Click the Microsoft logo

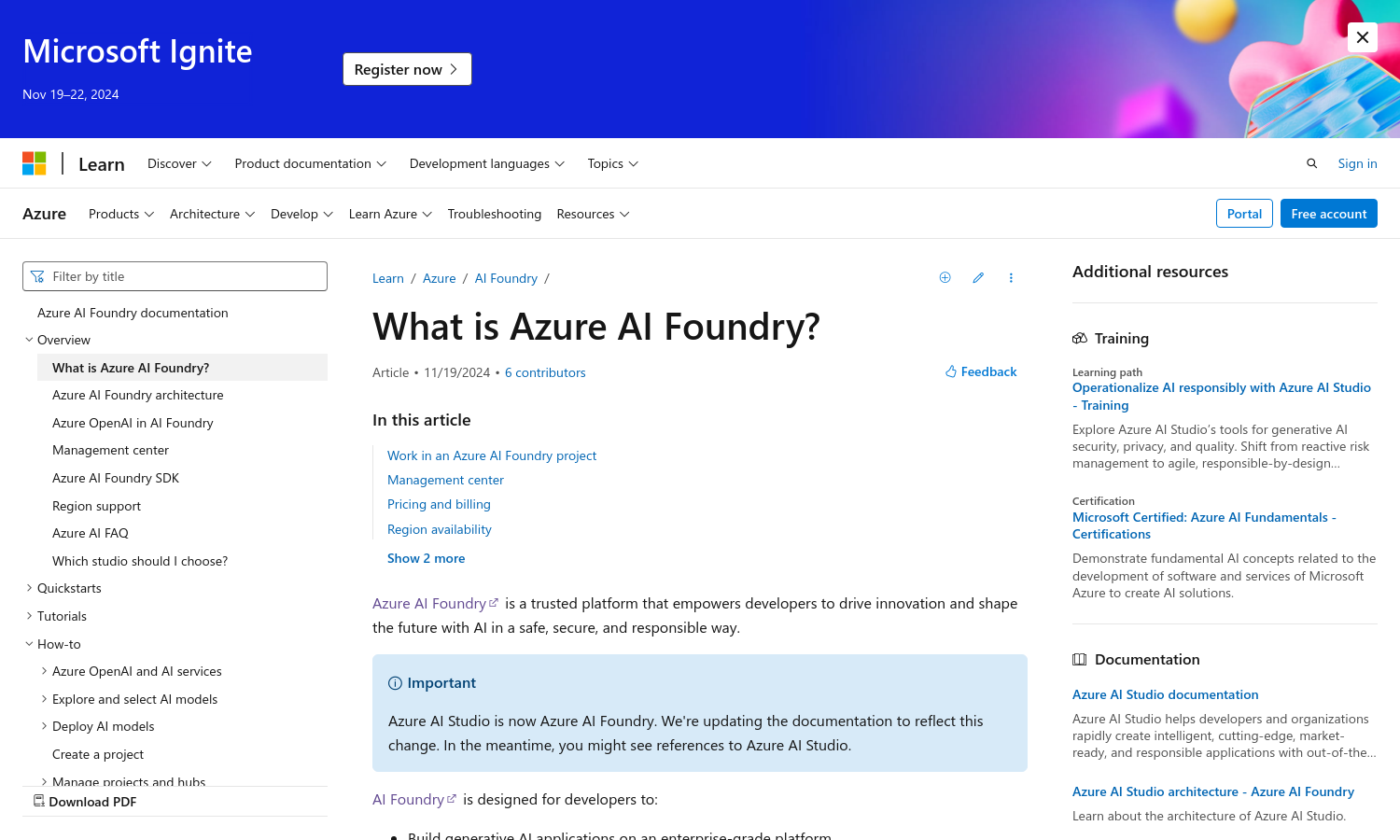tap(34, 162)
